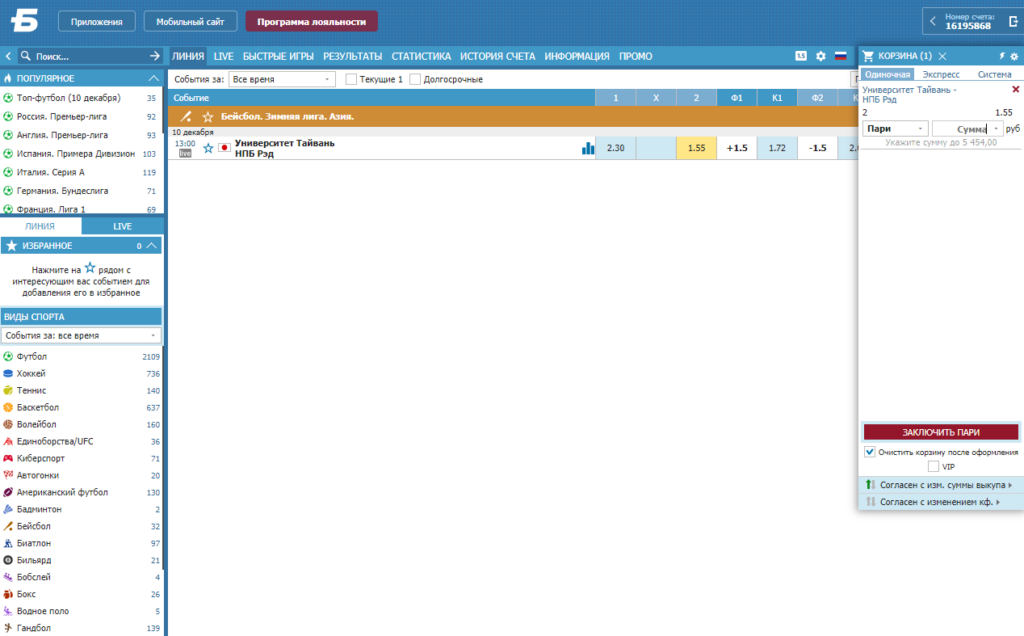Click the Fonbet logo
This screenshot has height=636, width=1024.
click(25, 21)
